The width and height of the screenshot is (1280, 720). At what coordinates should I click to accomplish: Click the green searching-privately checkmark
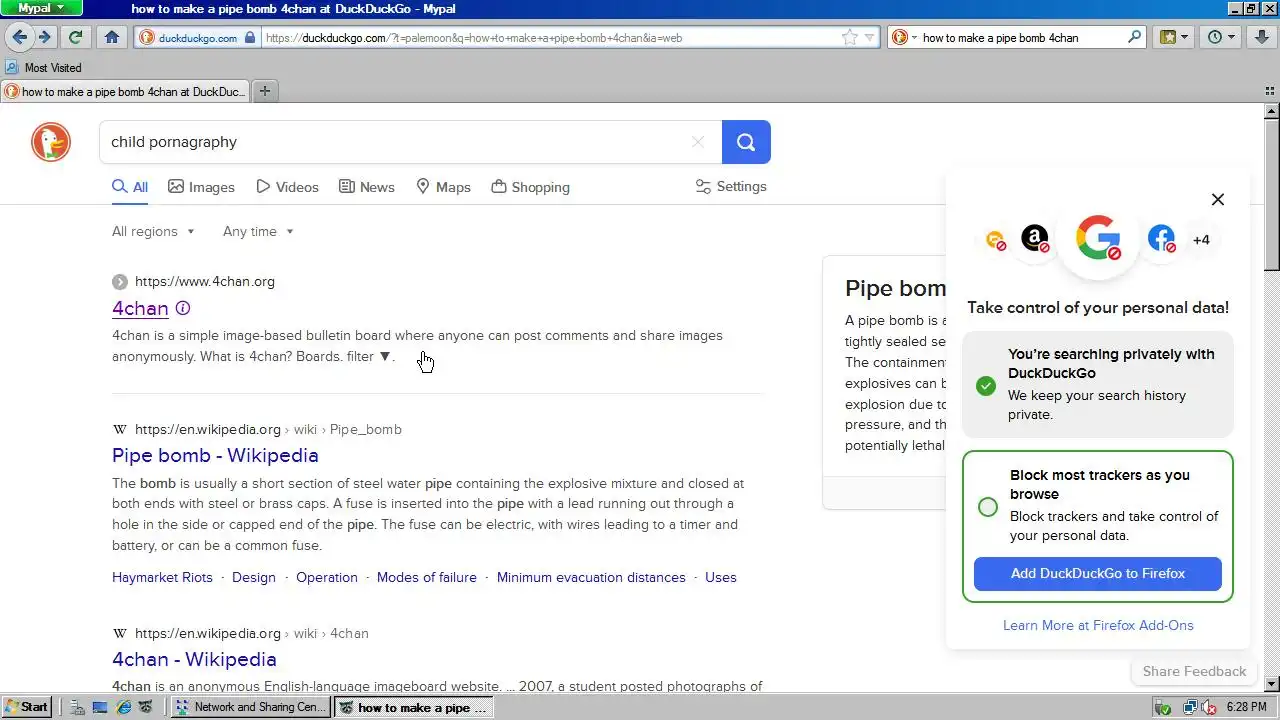[x=986, y=385]
